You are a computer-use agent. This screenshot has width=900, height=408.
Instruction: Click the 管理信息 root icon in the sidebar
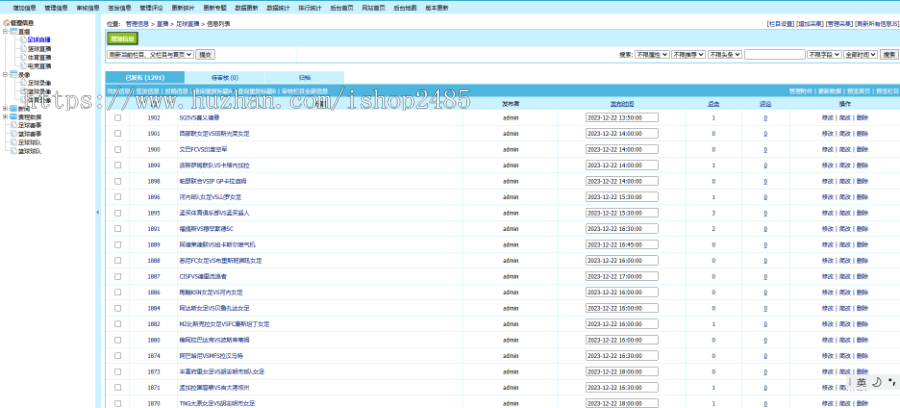(6, 23)
